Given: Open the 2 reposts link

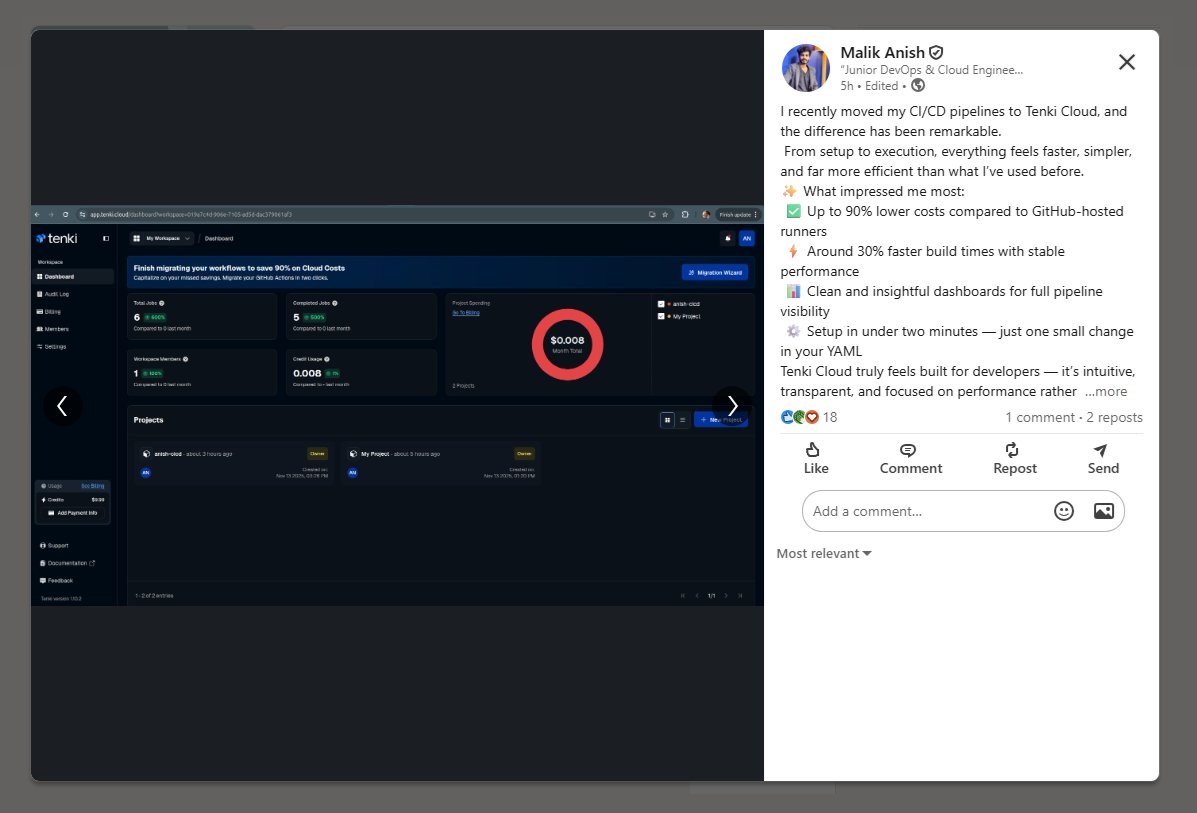Looking at the screenshot, I should click(1114, 417).
